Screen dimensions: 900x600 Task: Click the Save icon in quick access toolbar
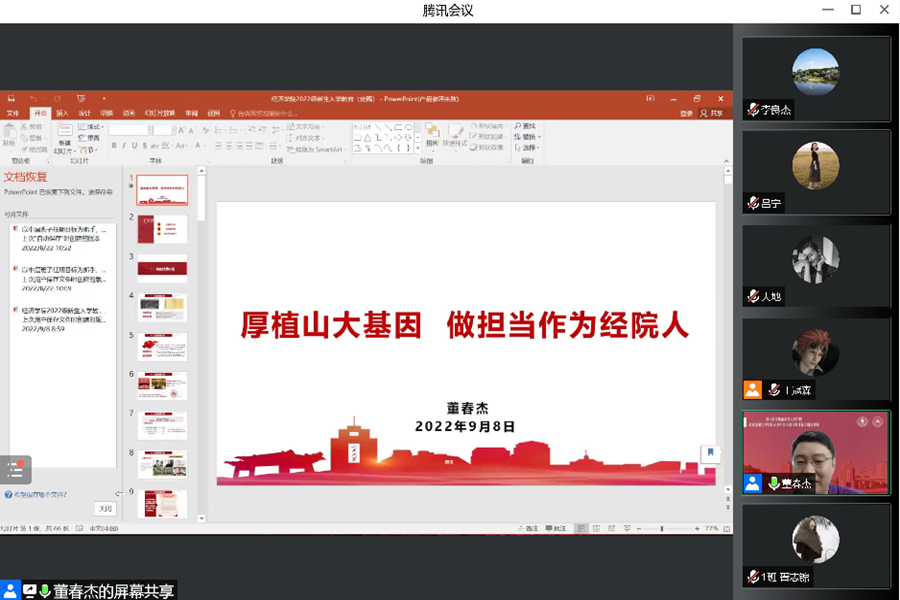click(x=11, y=99)
